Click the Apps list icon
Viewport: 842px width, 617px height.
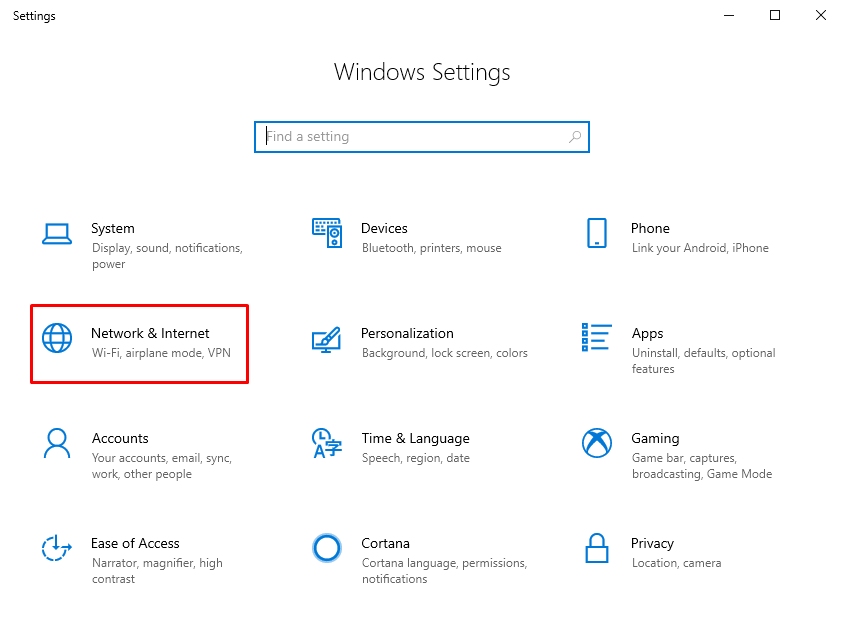click(x=597, y=337)
